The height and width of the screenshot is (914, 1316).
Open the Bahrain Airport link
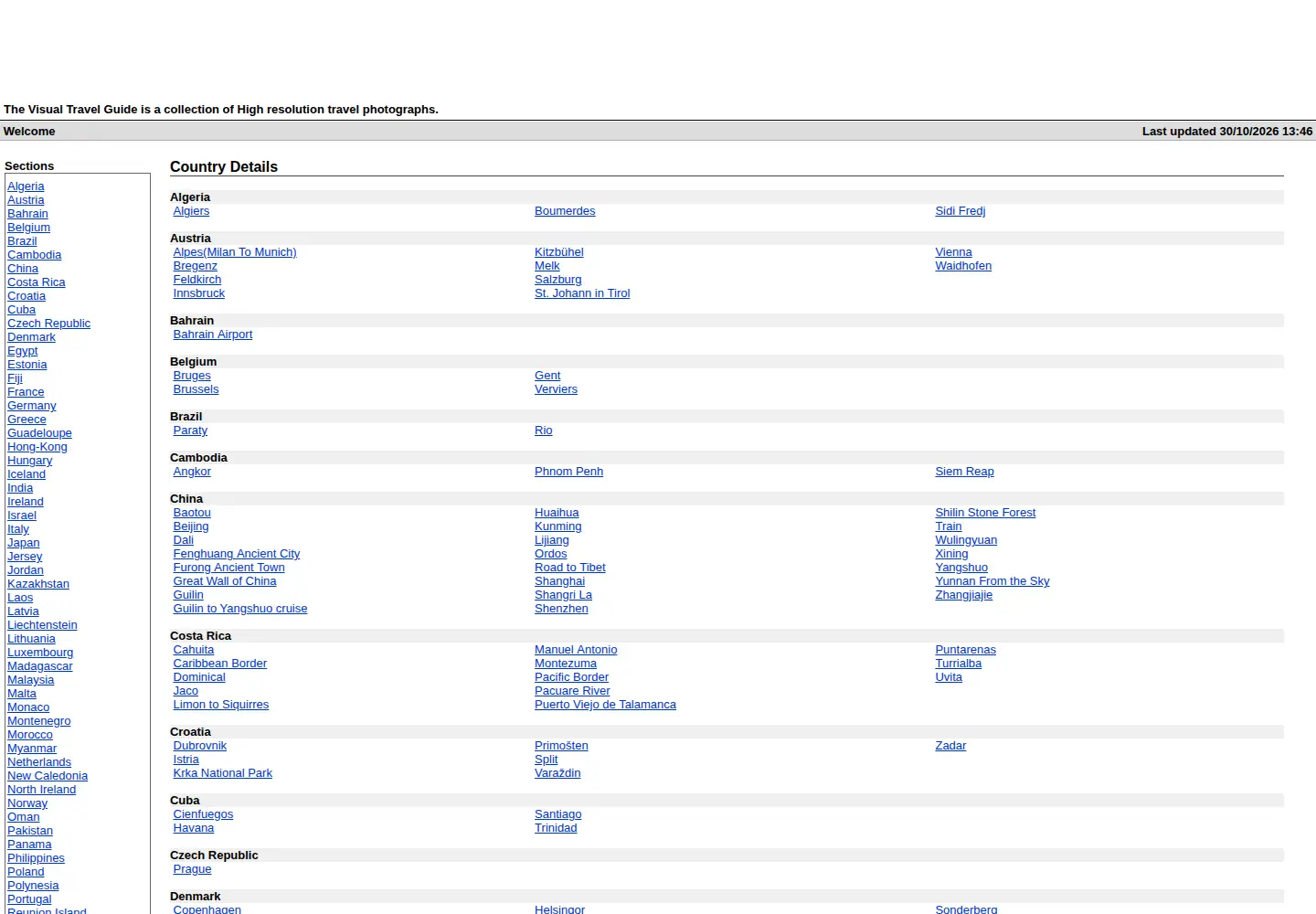(213, 335)
